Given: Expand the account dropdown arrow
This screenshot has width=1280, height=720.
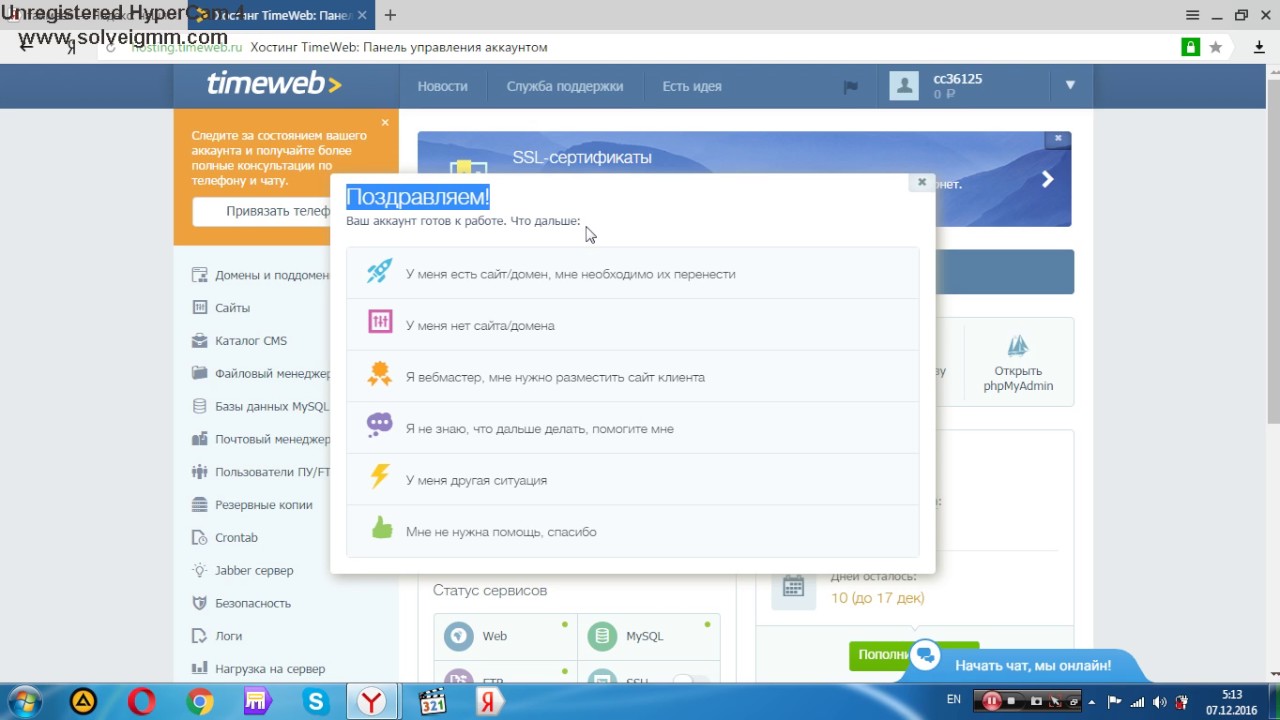Looking at the screenshot, I should (1070, 86).
